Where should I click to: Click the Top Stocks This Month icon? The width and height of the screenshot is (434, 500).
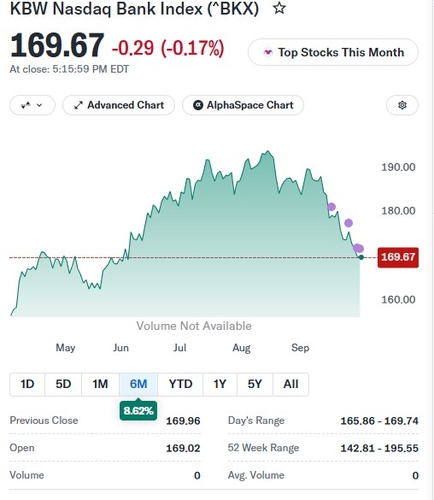point(268,52)
